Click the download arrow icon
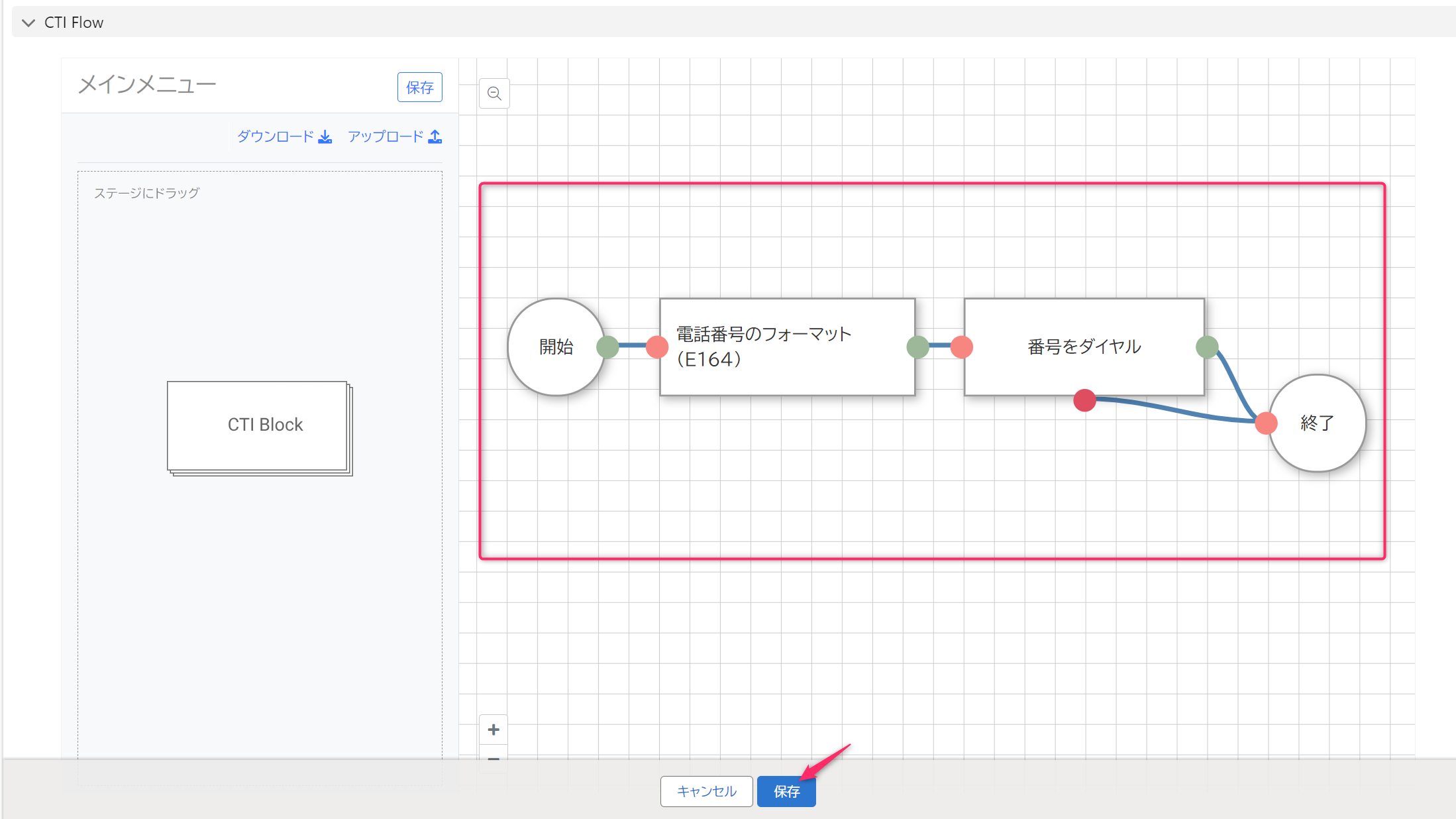1456x819 pixels. coord(325,136)
